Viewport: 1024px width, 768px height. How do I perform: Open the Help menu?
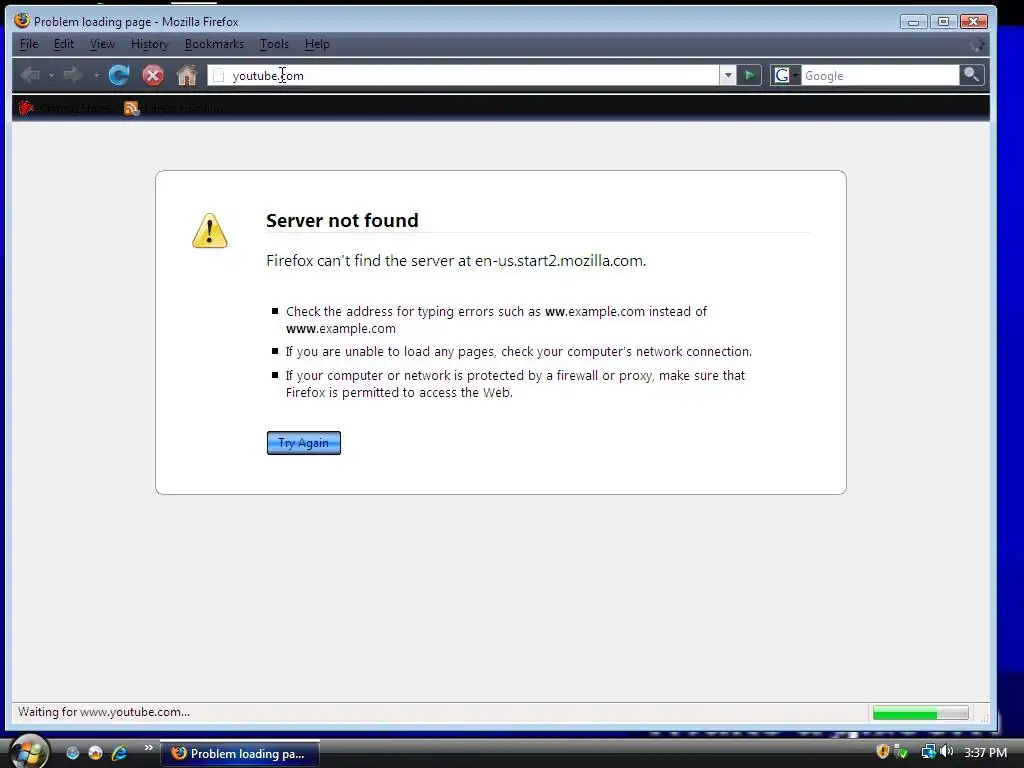[317, 44]
